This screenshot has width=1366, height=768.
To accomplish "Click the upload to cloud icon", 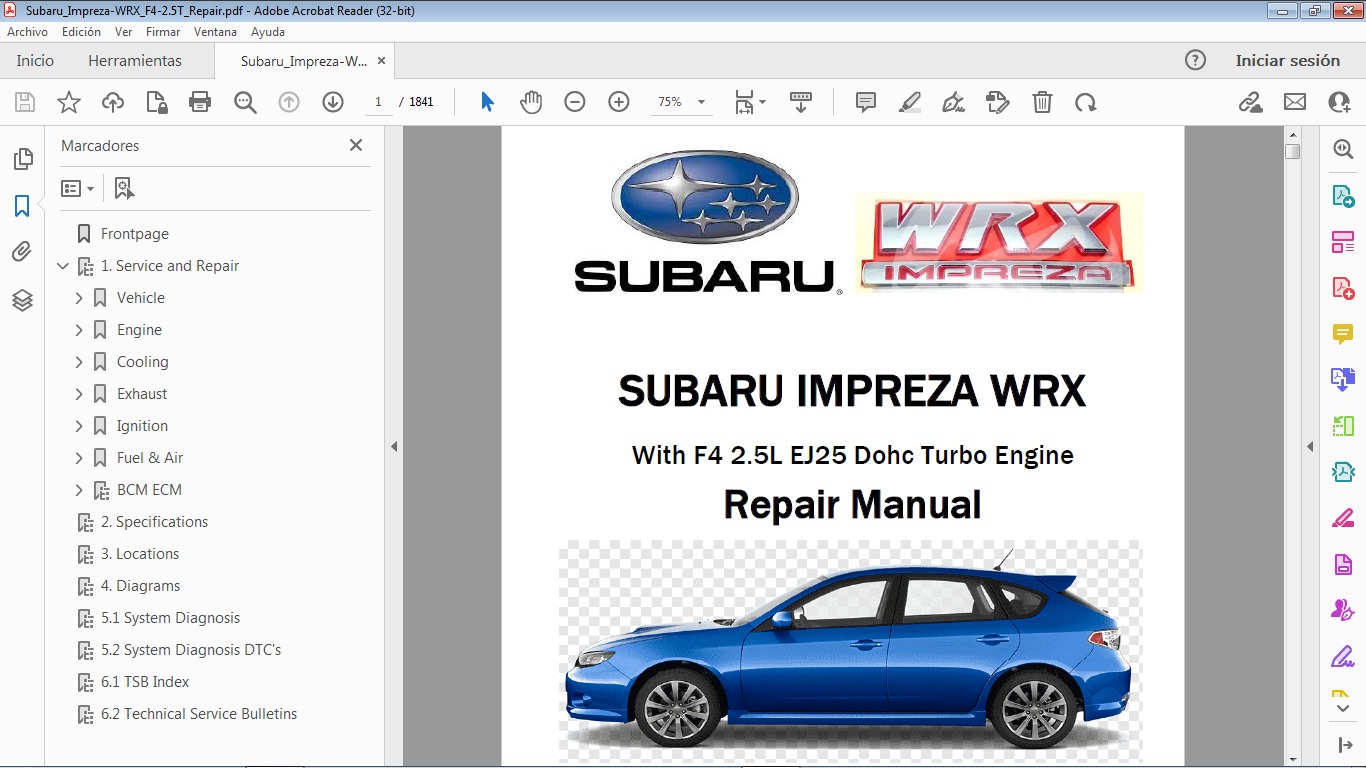I will (113, 102).
